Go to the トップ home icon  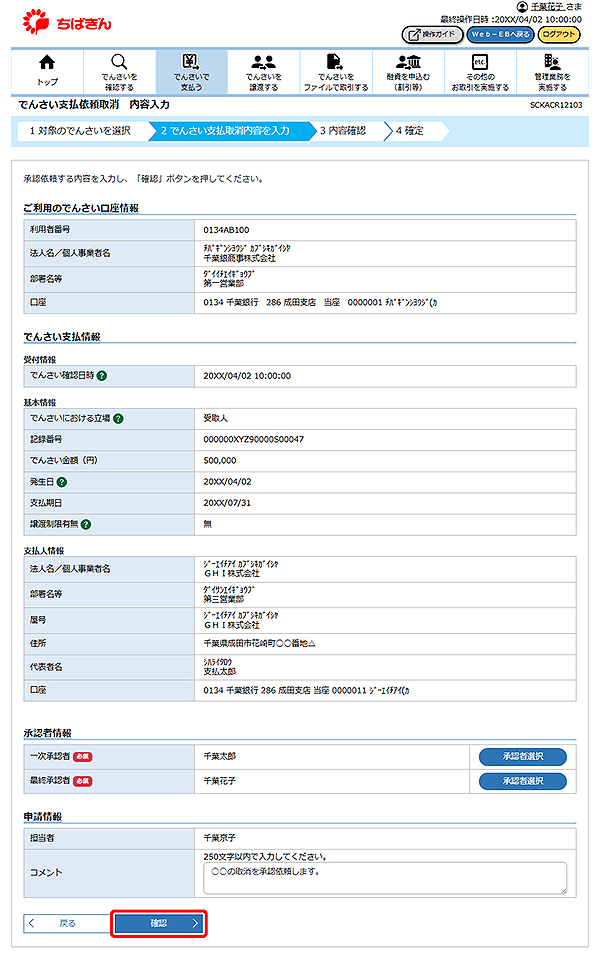tap(47, 71)
